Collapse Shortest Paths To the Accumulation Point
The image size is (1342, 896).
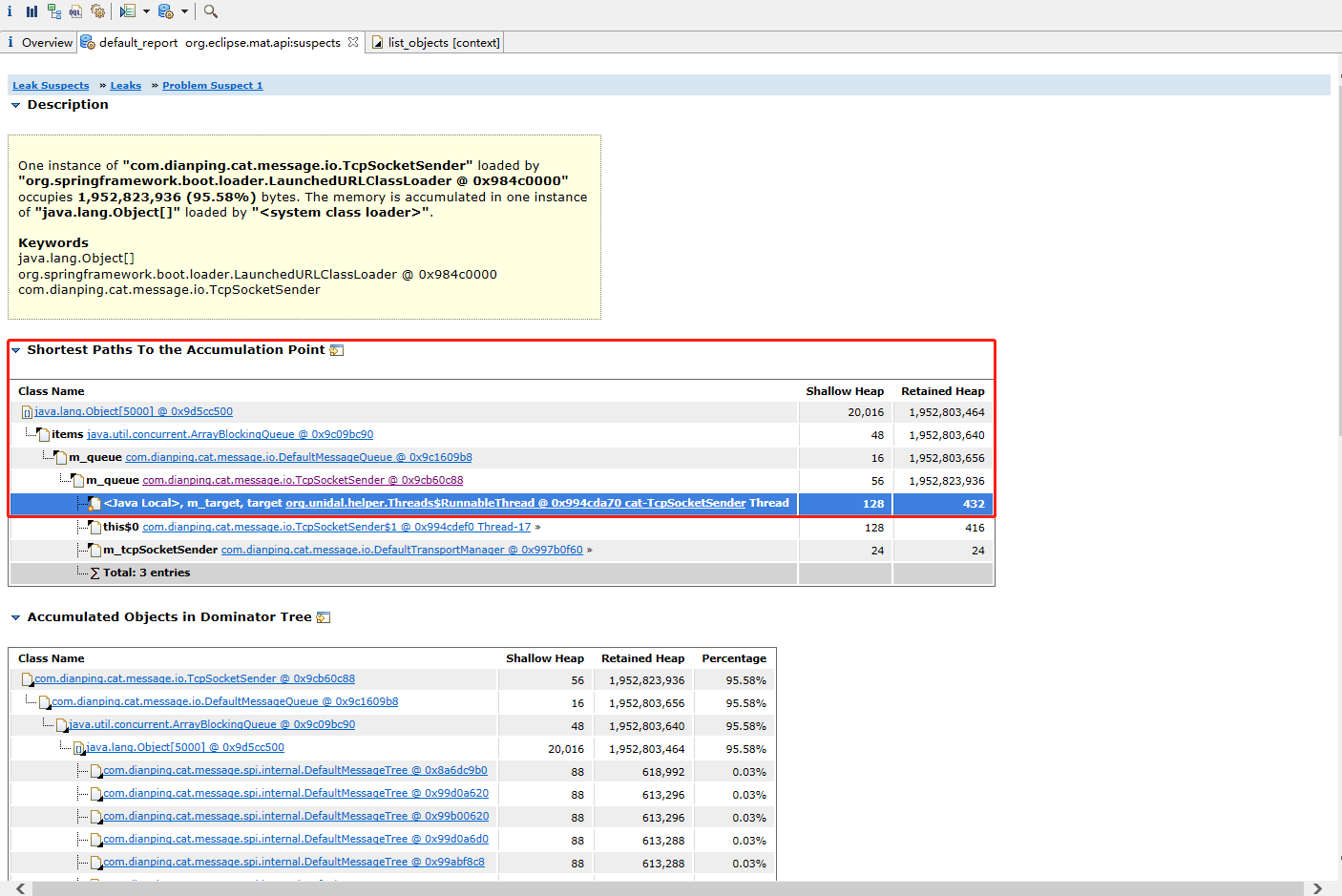click(x=15, y=350)
